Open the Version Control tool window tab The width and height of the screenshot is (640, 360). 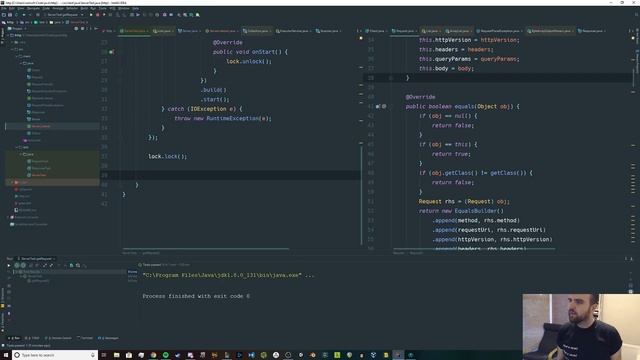coord(58,338)
